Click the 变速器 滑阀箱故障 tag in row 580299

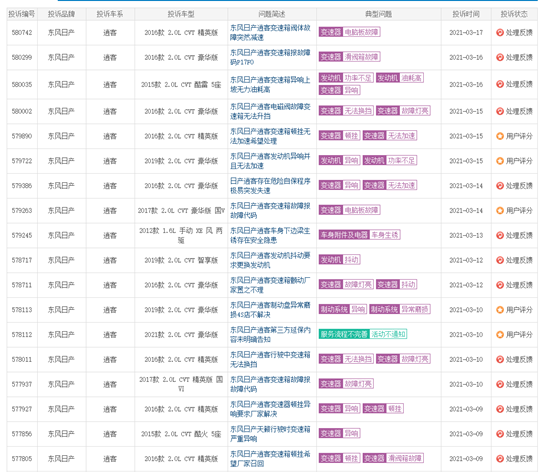tap(349, 57)
